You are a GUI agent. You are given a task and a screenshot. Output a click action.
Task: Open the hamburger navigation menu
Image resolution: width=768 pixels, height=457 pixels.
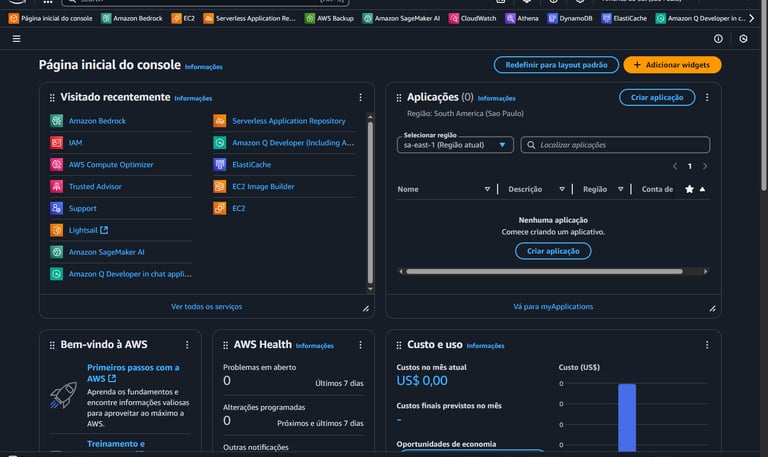pyautogui.click(x=16, y=39)
